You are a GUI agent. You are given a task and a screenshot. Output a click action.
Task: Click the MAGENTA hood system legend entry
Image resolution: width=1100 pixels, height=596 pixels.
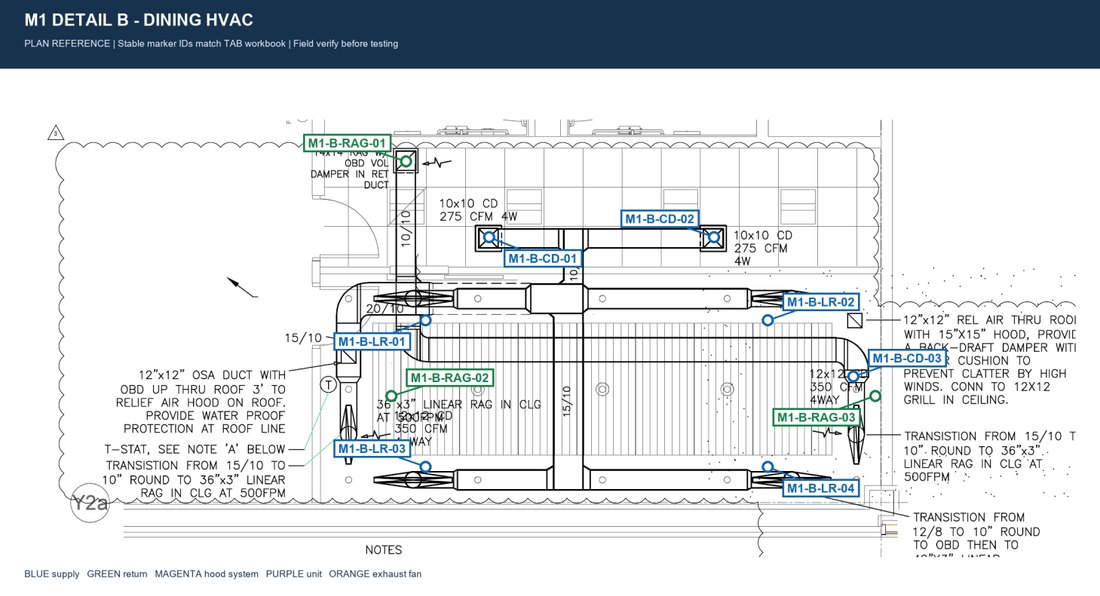tap(206, 574)
